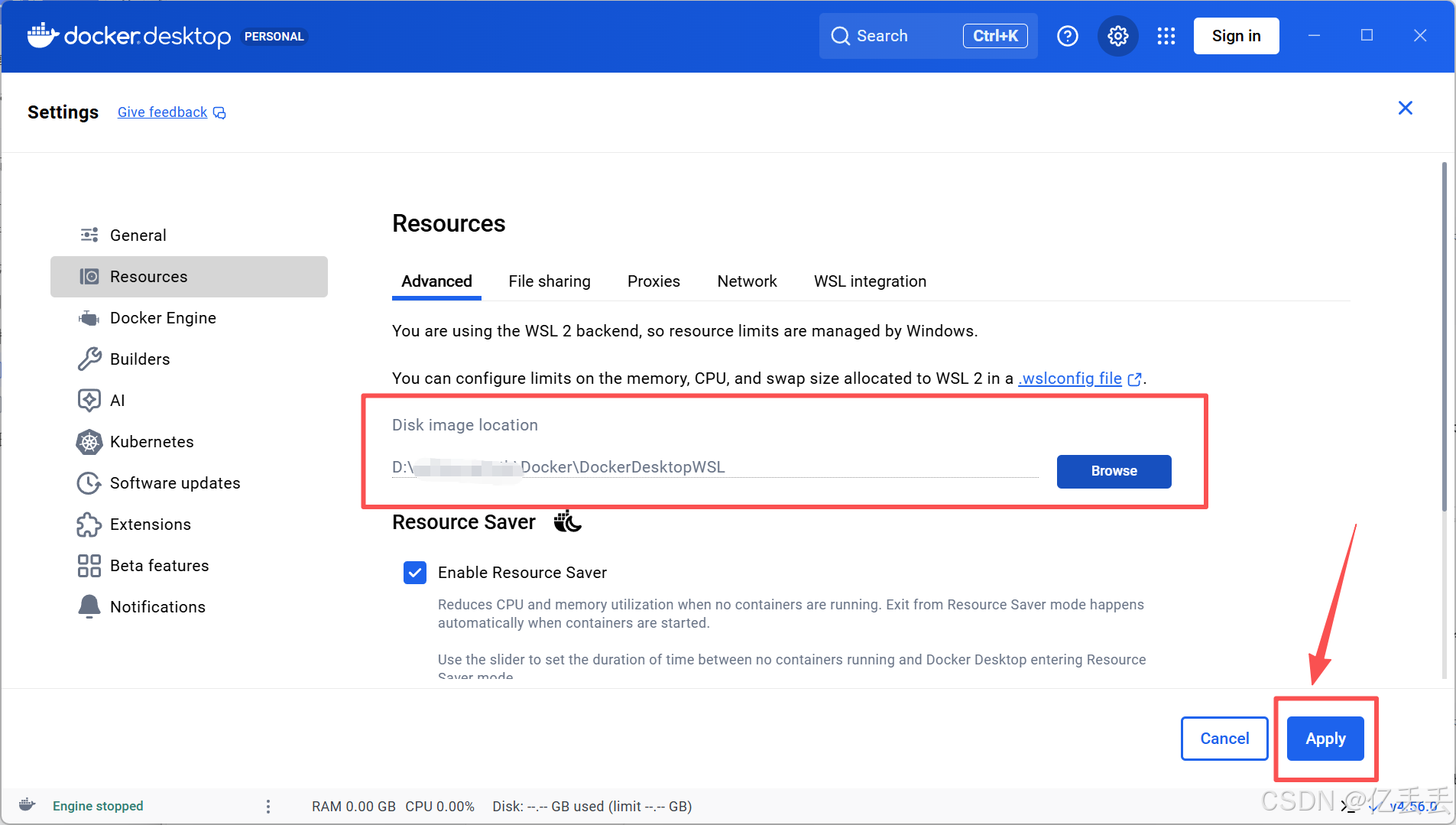Image resolution: width=1456 pixels, height=825 pixels.
Task: Click the AI sparkle icon
Action: coord(89,400)
